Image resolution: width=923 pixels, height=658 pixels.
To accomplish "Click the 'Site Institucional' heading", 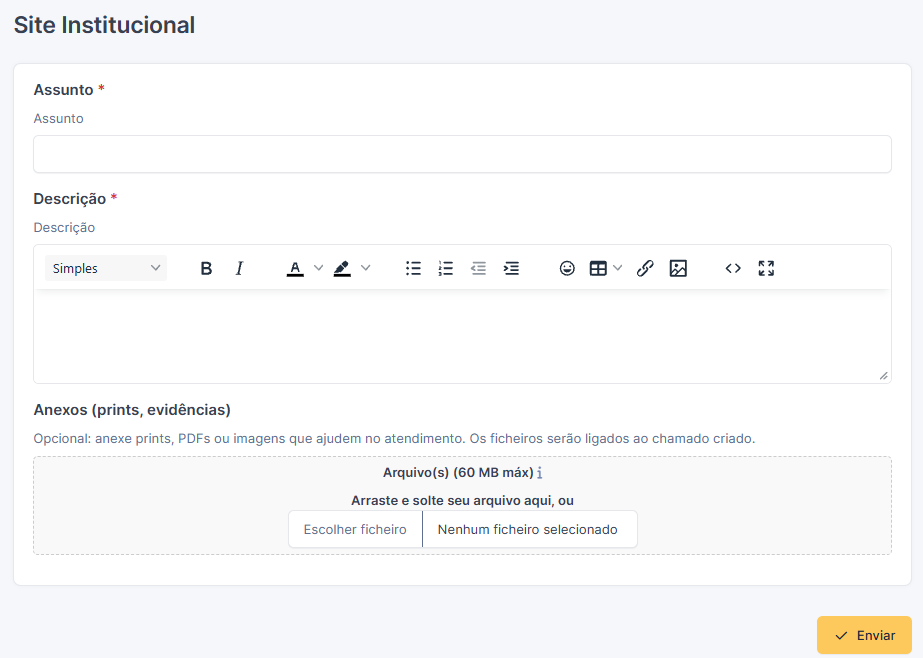I will coord(104,25).
